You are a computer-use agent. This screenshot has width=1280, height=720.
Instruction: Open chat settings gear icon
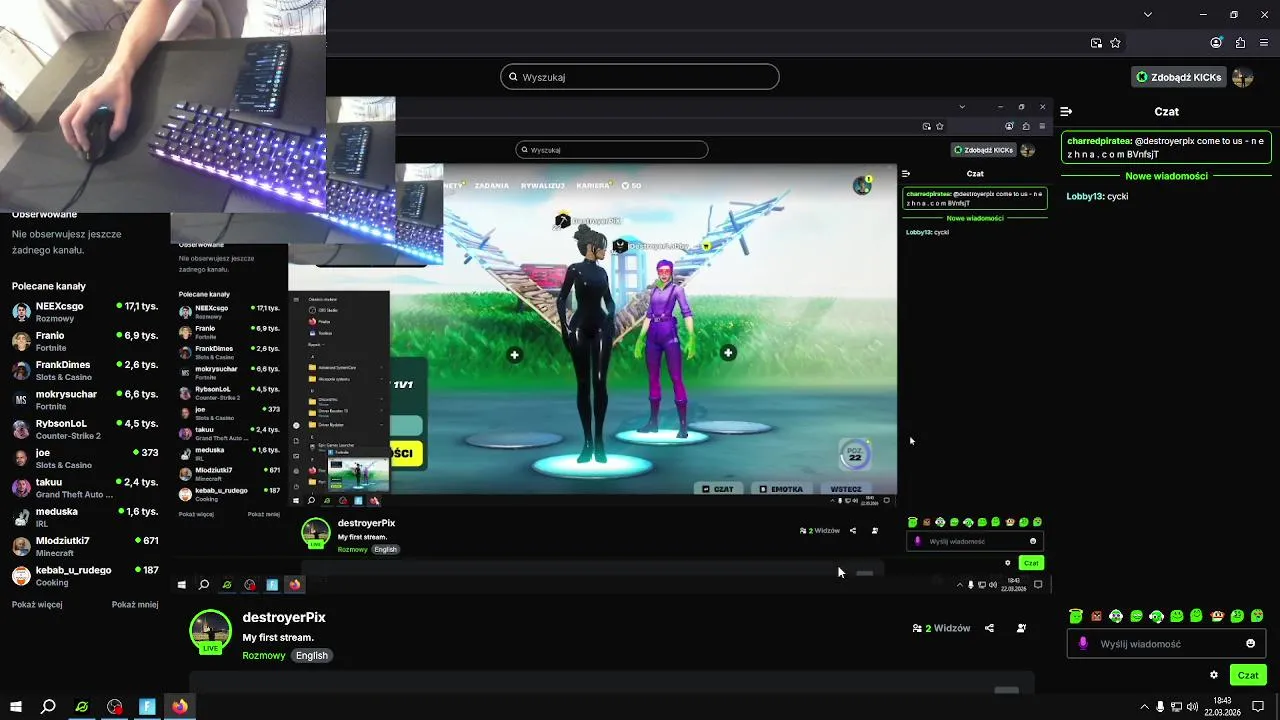click(x=1214, y=675)
